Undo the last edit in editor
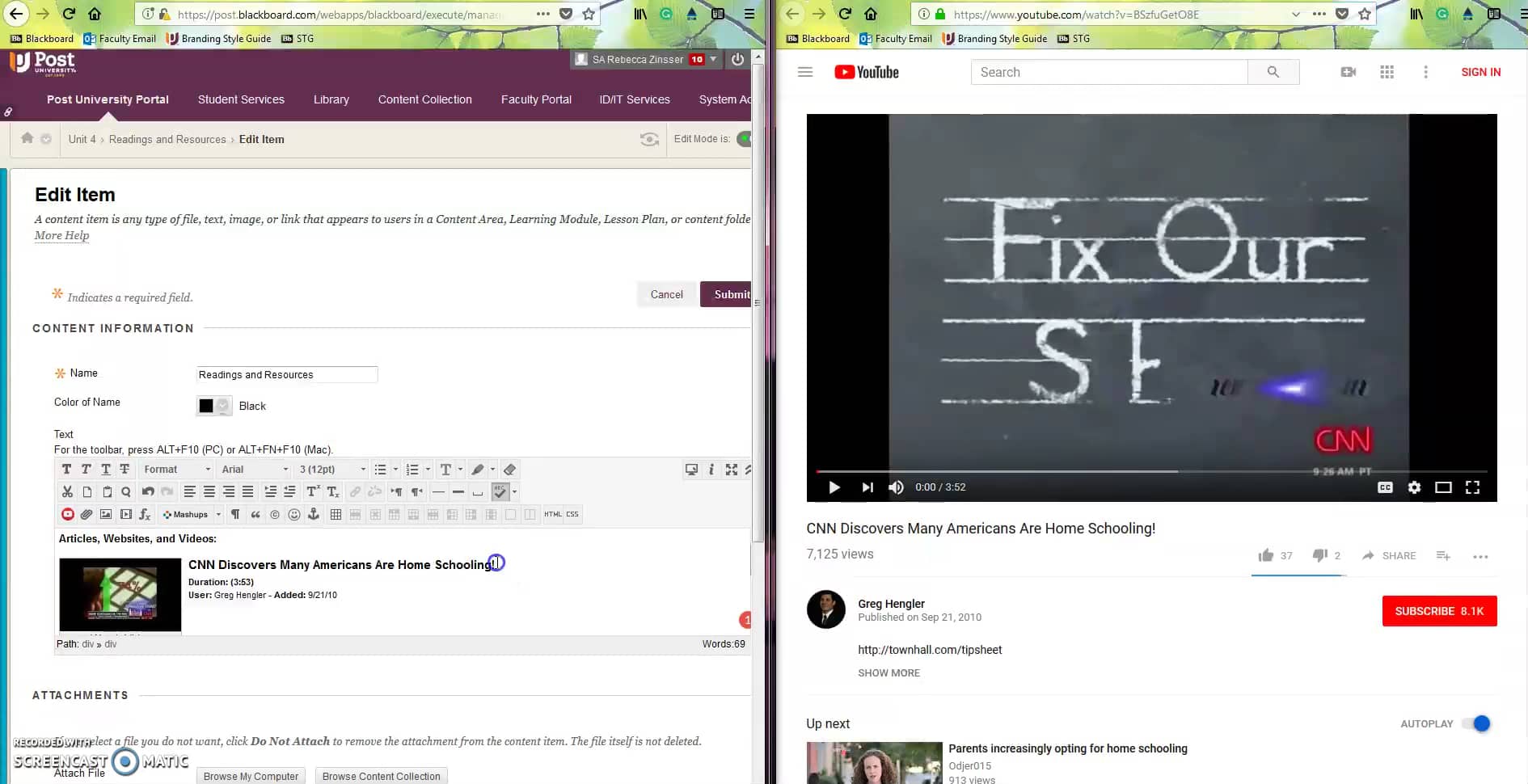The height and width of the screenshot is (784, 1528). 148,491
